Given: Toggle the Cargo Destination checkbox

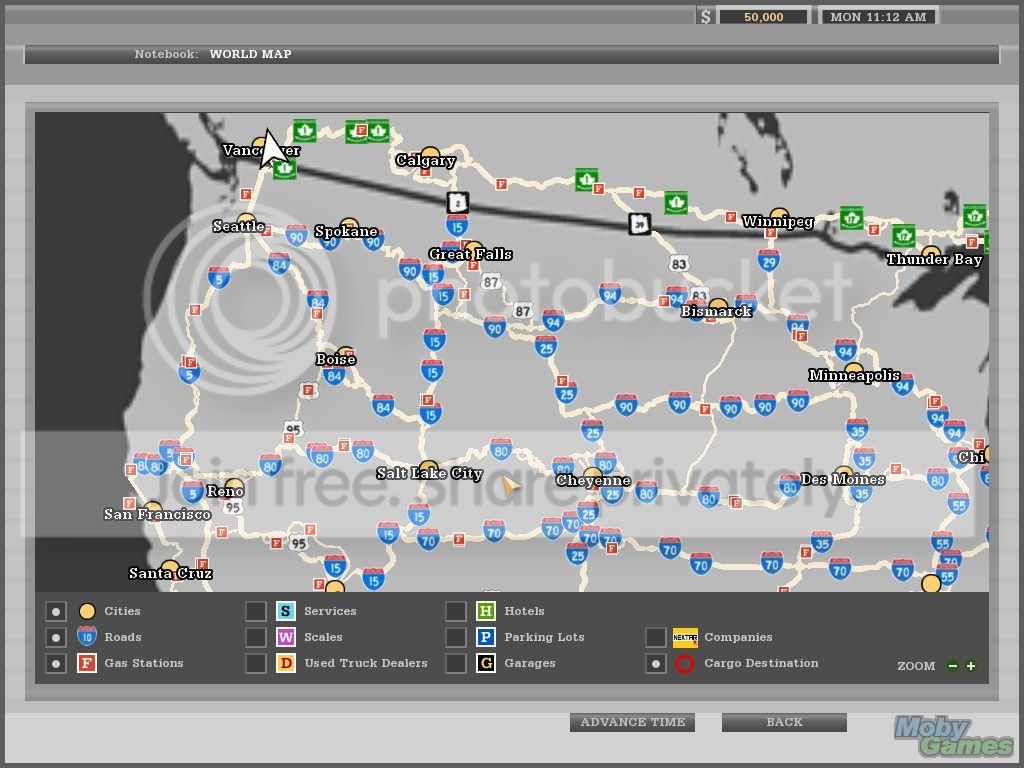Looking at the screenshot, I should click(656, 664).
